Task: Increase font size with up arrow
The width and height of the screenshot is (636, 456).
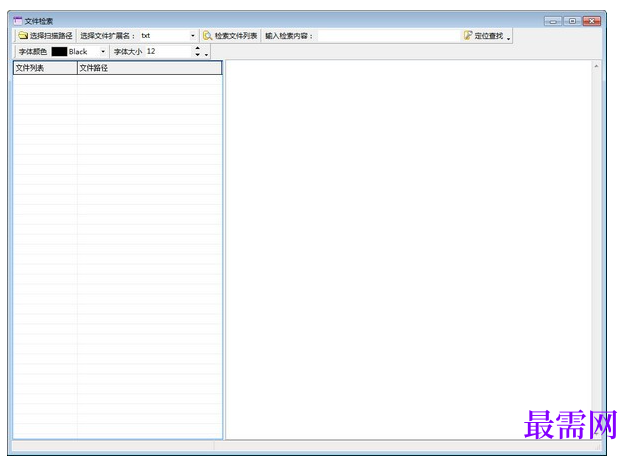Action: click(x=198, y=48)
